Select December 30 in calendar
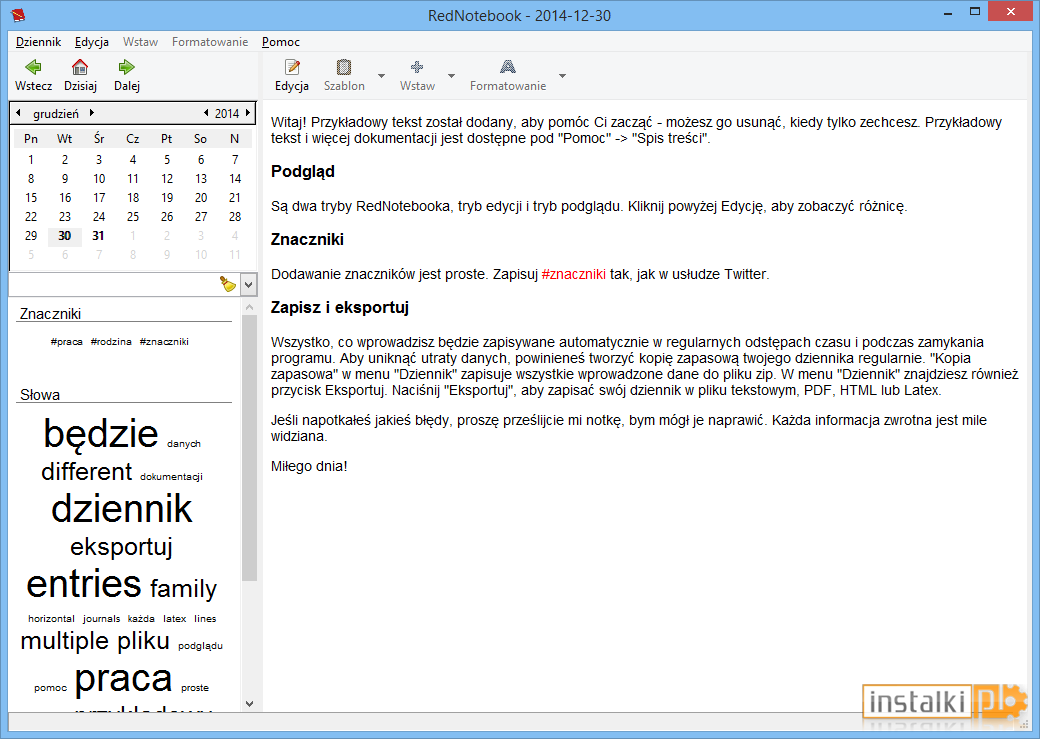Image resolution: width=1040 pixels, height=739 pixels. pos(64,235)
